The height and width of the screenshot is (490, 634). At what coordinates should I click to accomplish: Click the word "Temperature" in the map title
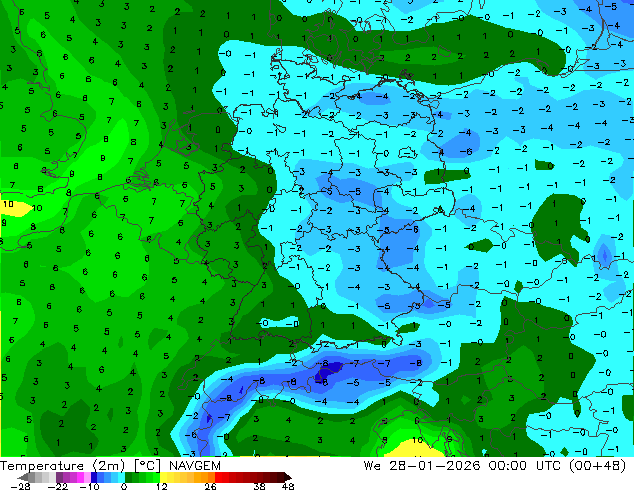[42, 466]
